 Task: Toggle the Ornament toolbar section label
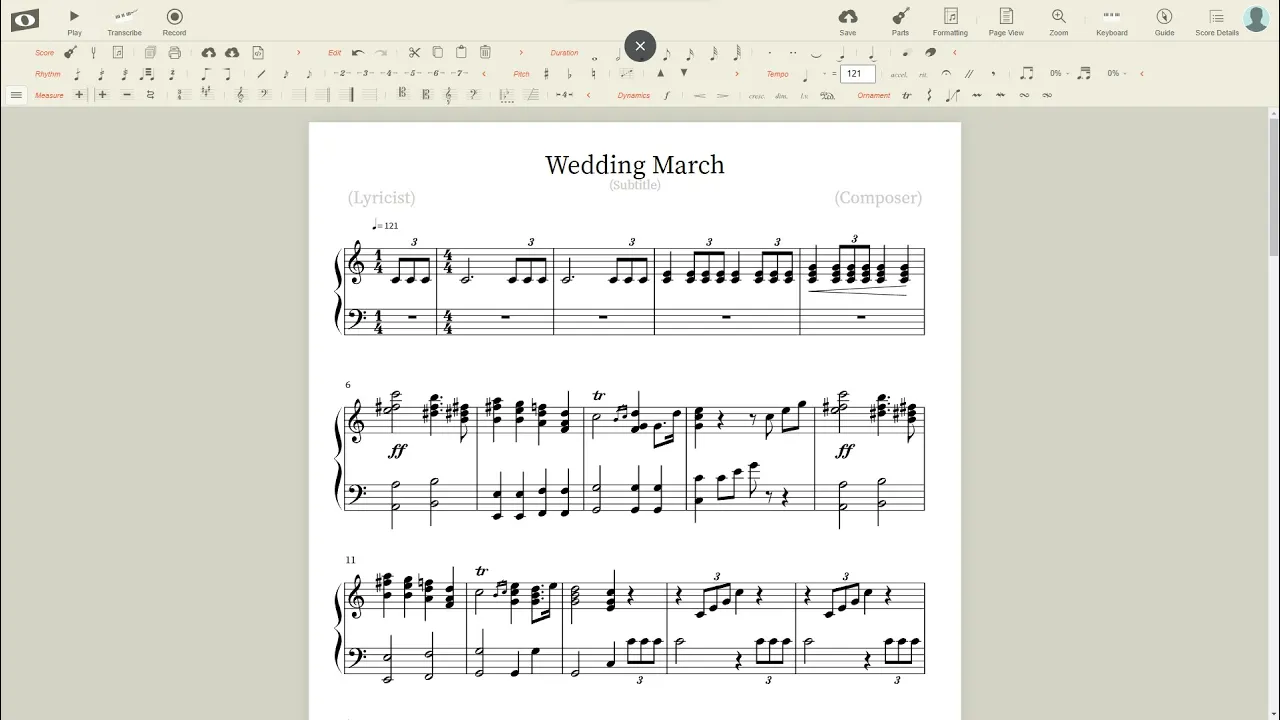click(x=873, y=95)
